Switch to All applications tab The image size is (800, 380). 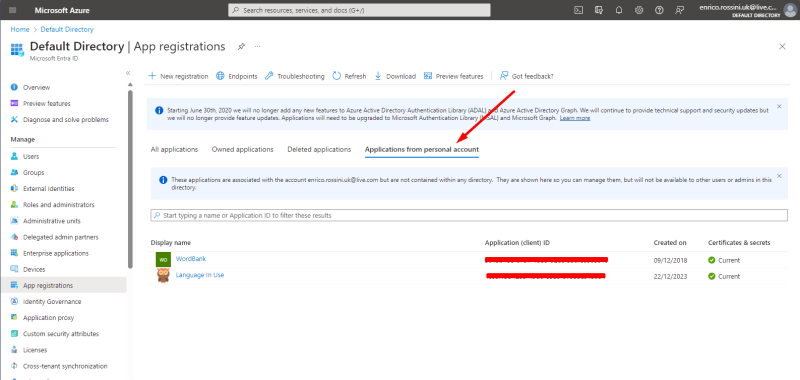click(x=174, y=149)
